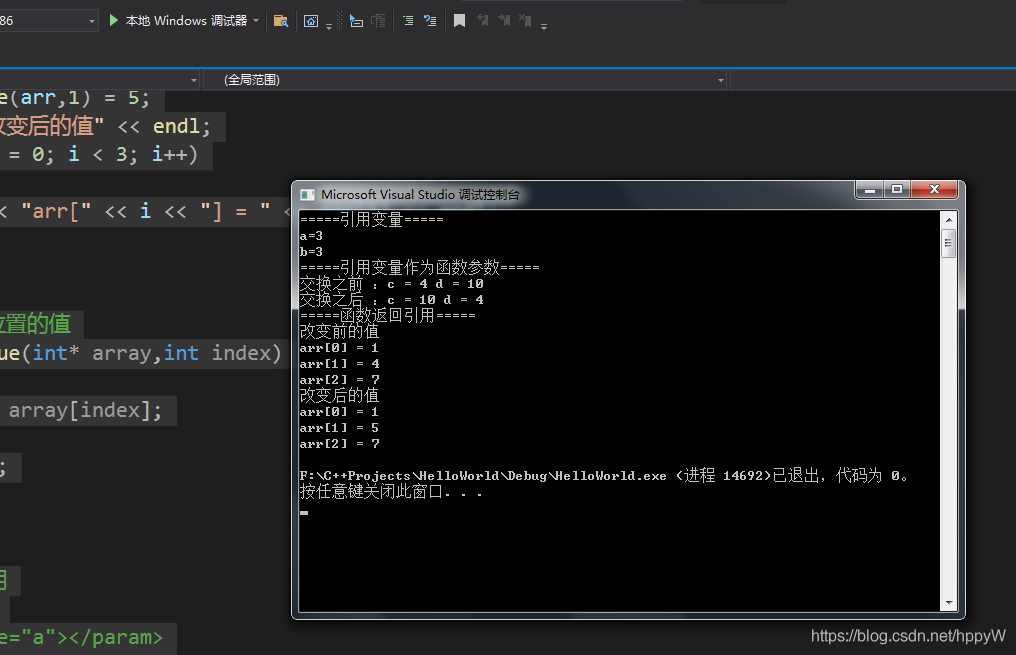Viewport: 1016px width, 655px height.
Task: Toggle bookmark on current line
Action: (459, 21)
